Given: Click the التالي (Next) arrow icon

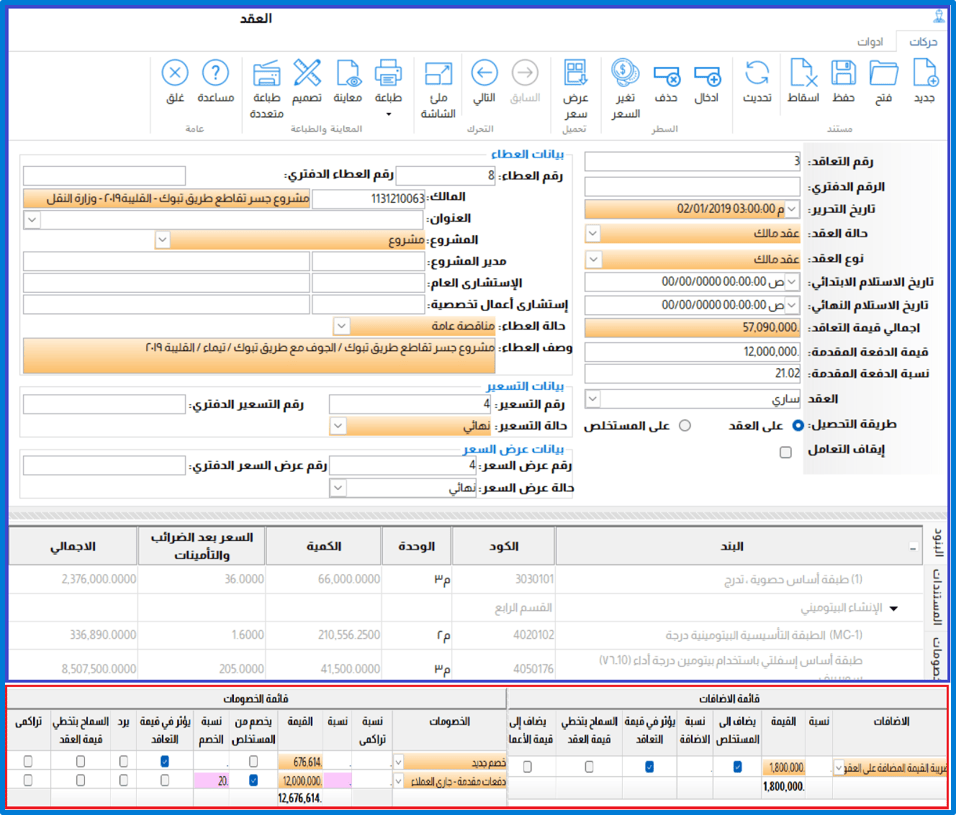Looking at the screenshot, I should coord(484,73).
